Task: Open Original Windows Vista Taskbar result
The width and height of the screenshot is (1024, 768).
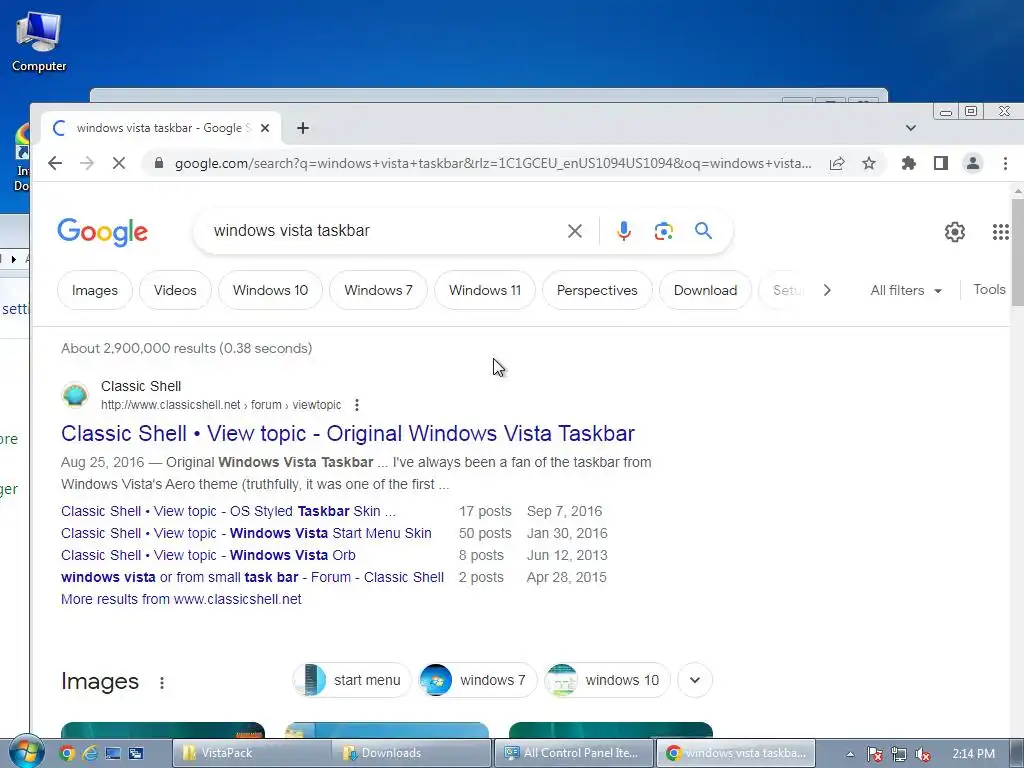Action: [x=347, y=434]
